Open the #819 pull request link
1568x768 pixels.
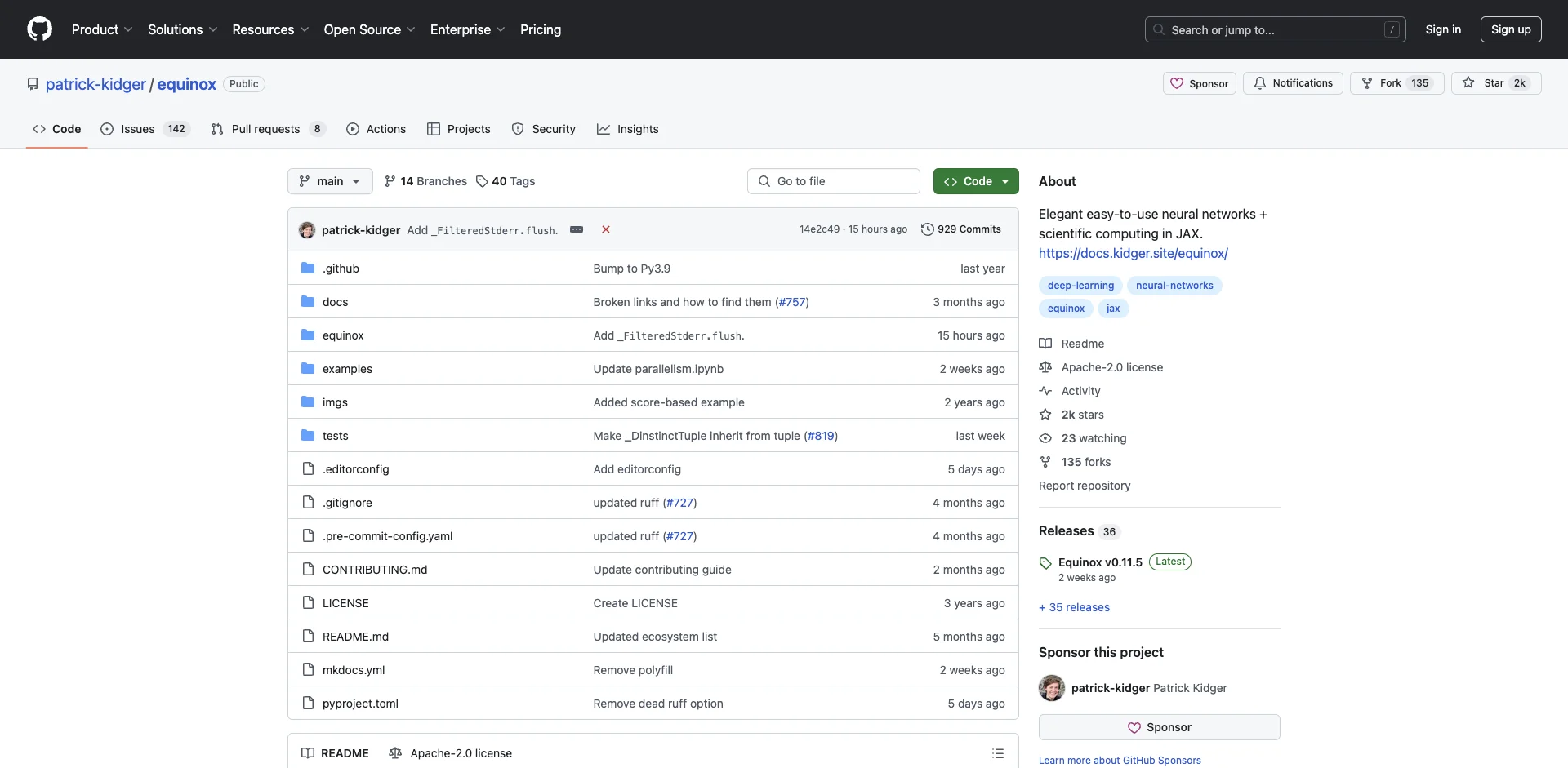[x=821, y=436]
